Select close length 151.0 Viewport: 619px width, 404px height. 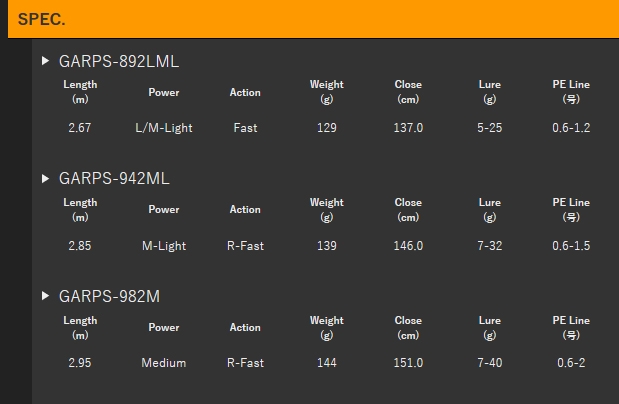pos(408,363)
